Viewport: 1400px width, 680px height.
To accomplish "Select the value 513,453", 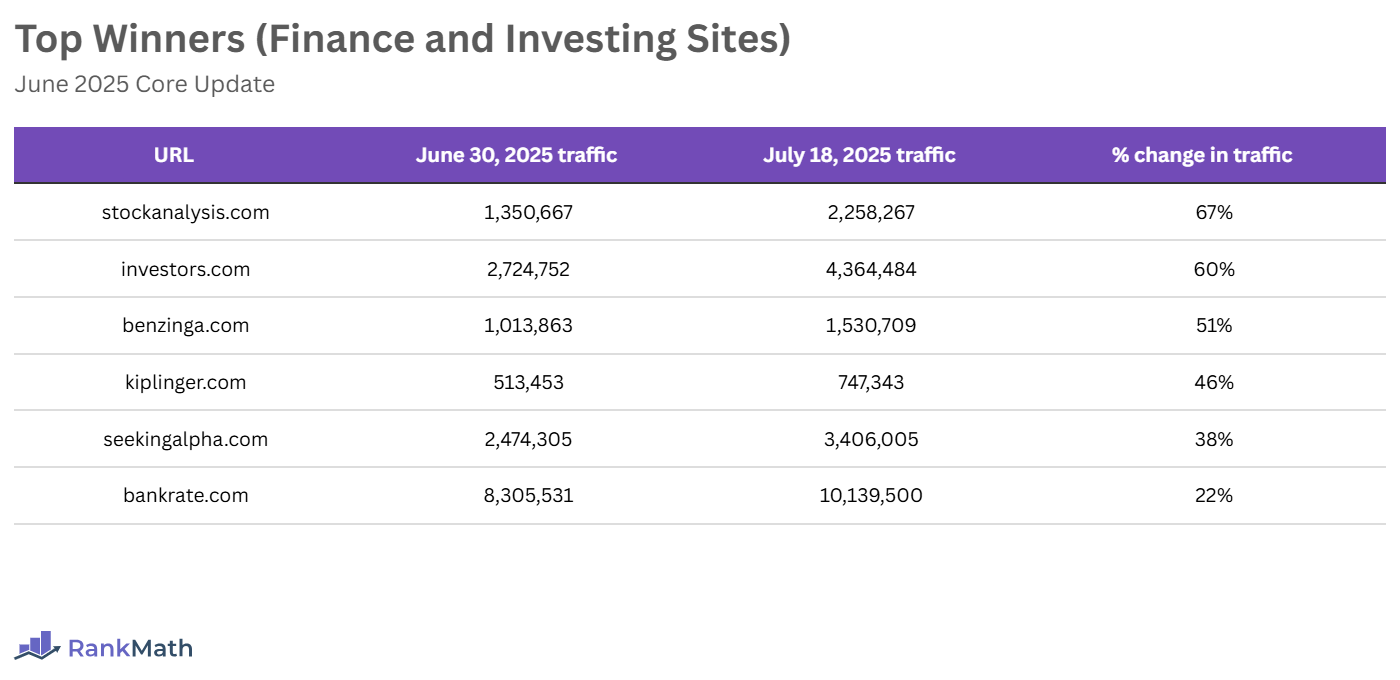I will 528,382.
